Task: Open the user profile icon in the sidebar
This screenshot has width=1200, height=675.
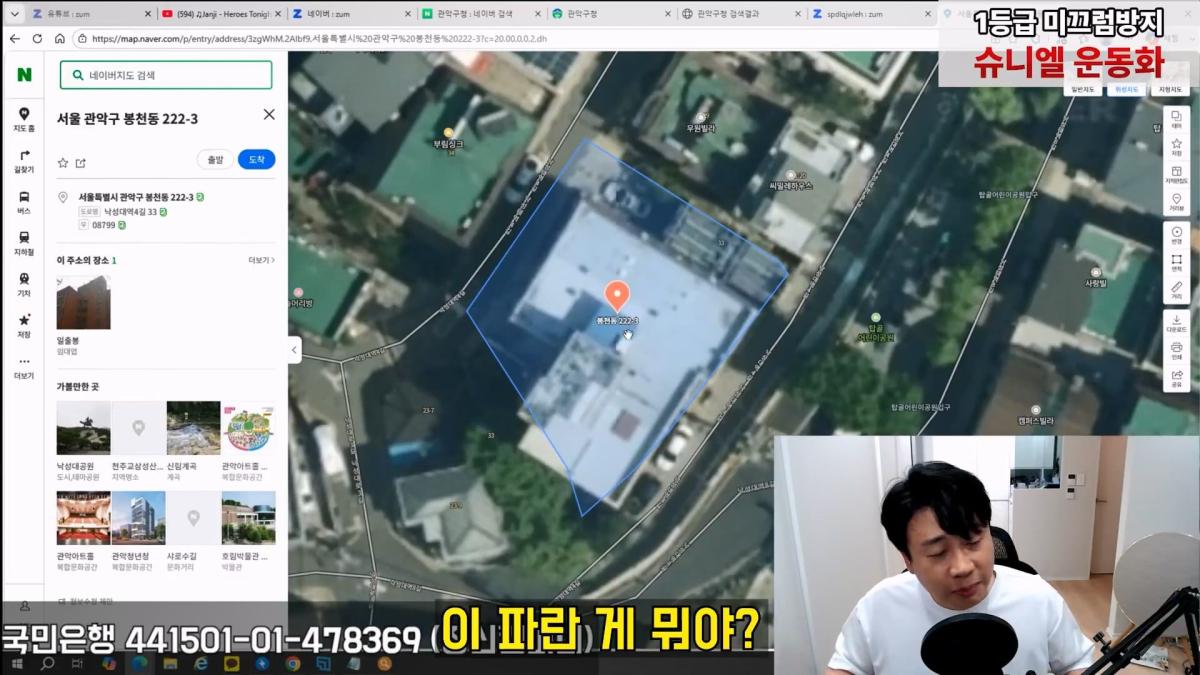Action: pyautogui.click(x=25, y=606)
